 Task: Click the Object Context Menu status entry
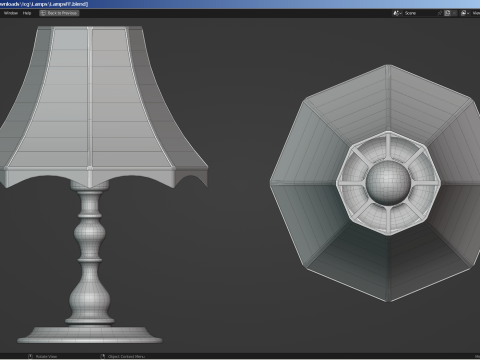coord(123,356)
